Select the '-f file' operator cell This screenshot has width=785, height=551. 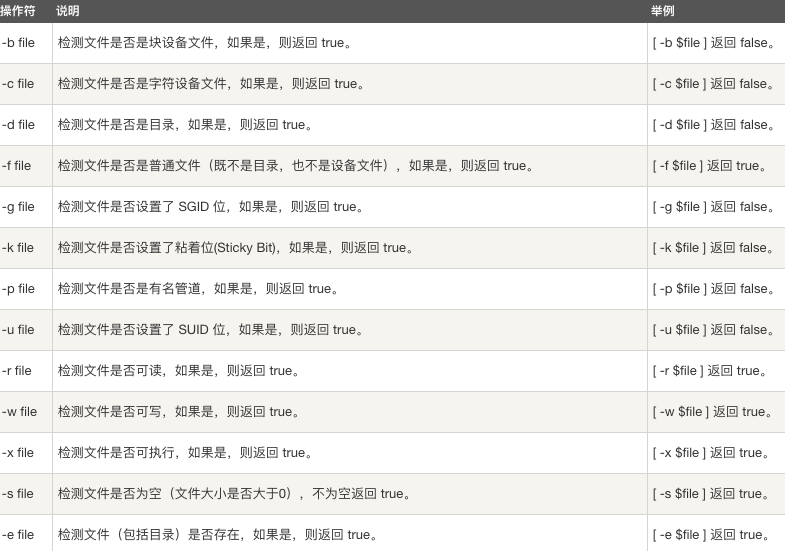[x=17, y=166]
